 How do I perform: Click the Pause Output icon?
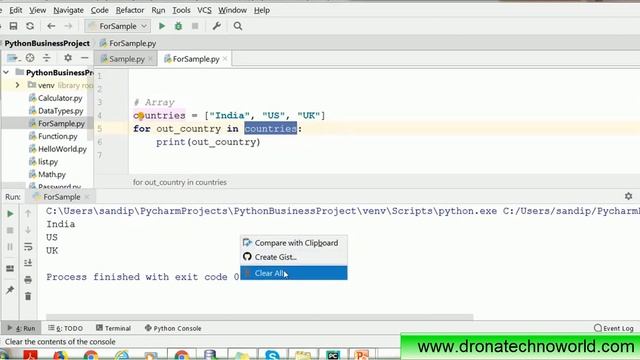pos(10,247)
